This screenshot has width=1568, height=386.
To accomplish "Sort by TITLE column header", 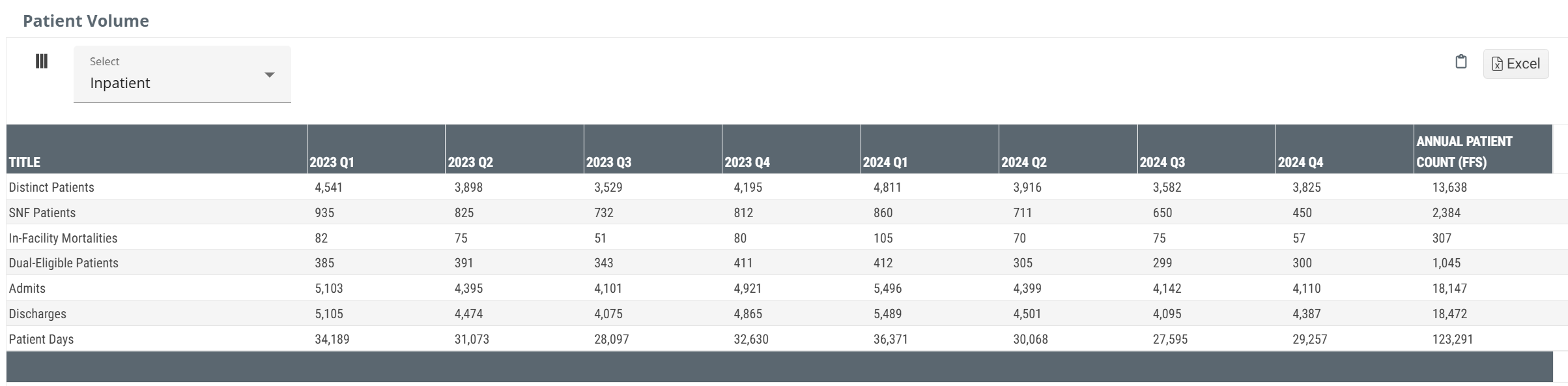I will 25,162.
